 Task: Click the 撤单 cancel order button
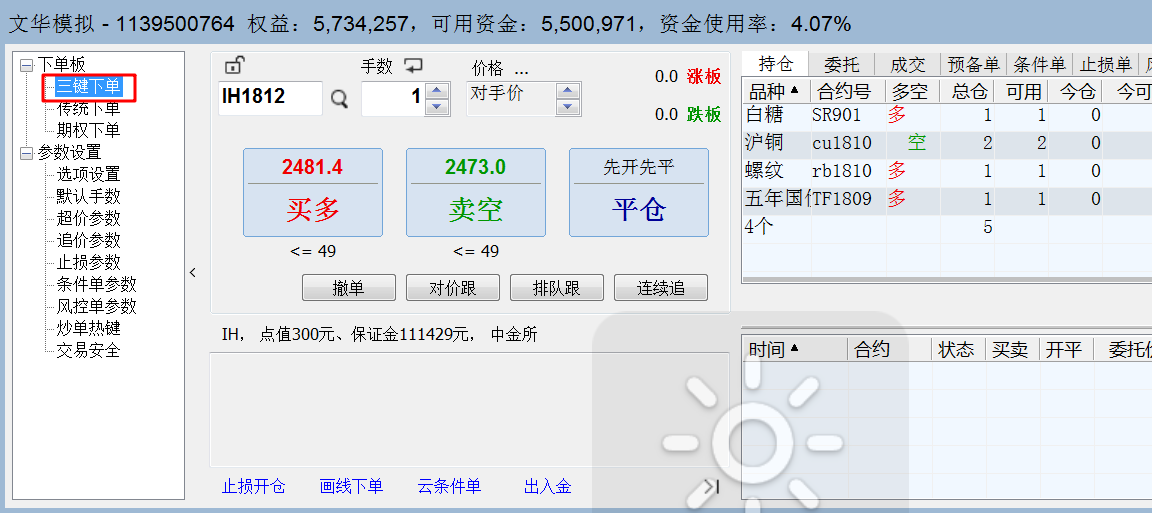(348, 289)
